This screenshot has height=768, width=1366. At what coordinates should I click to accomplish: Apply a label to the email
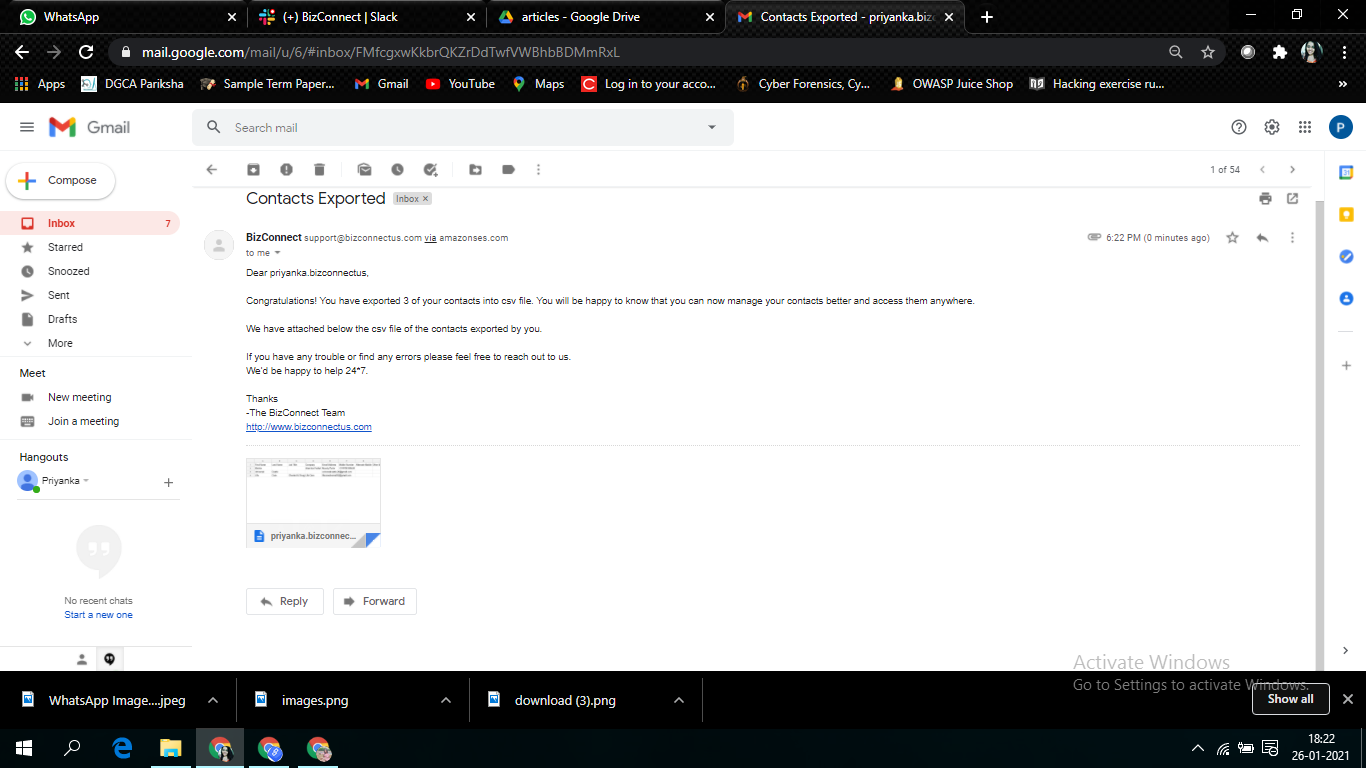[508, 170]
